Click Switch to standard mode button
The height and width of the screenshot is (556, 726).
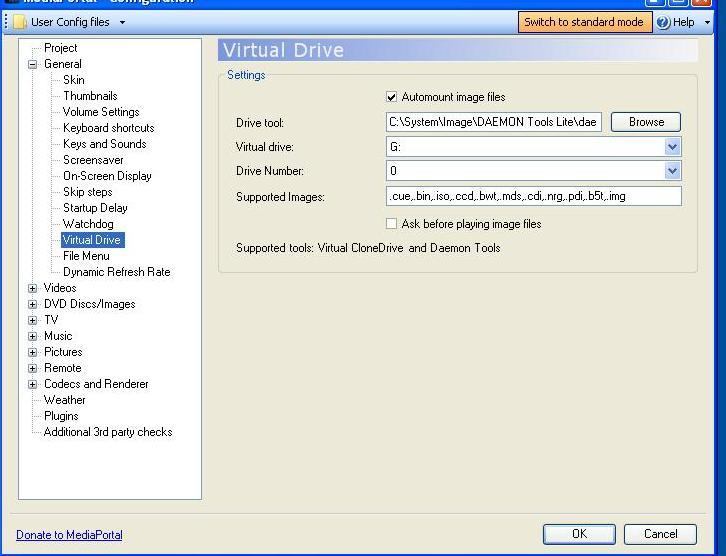[584, 22]
